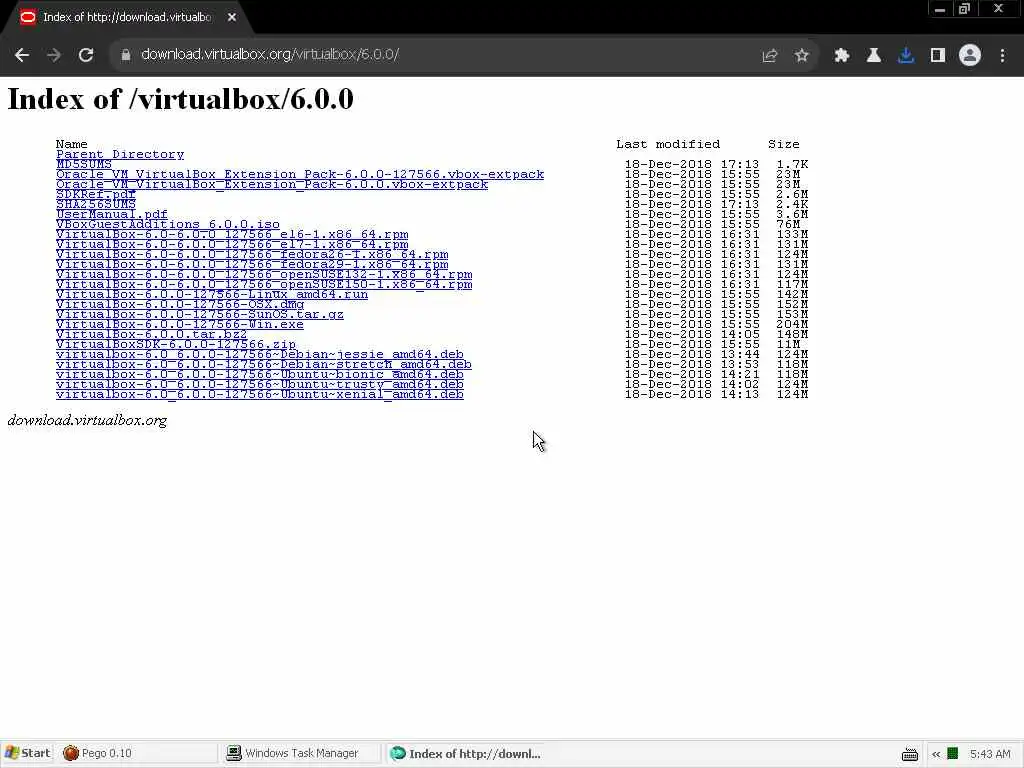Open UserManual.pdf link
This screenshot has height=768, width=1024.
(112, 214)
